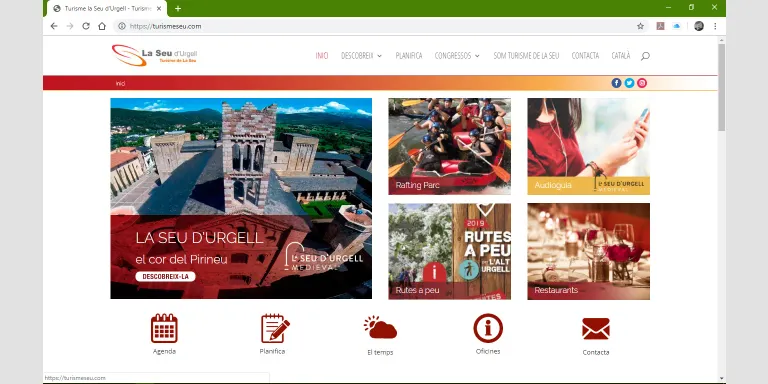Open the Rutes a peu tile
768x384 pixels.
click(450, 251)
